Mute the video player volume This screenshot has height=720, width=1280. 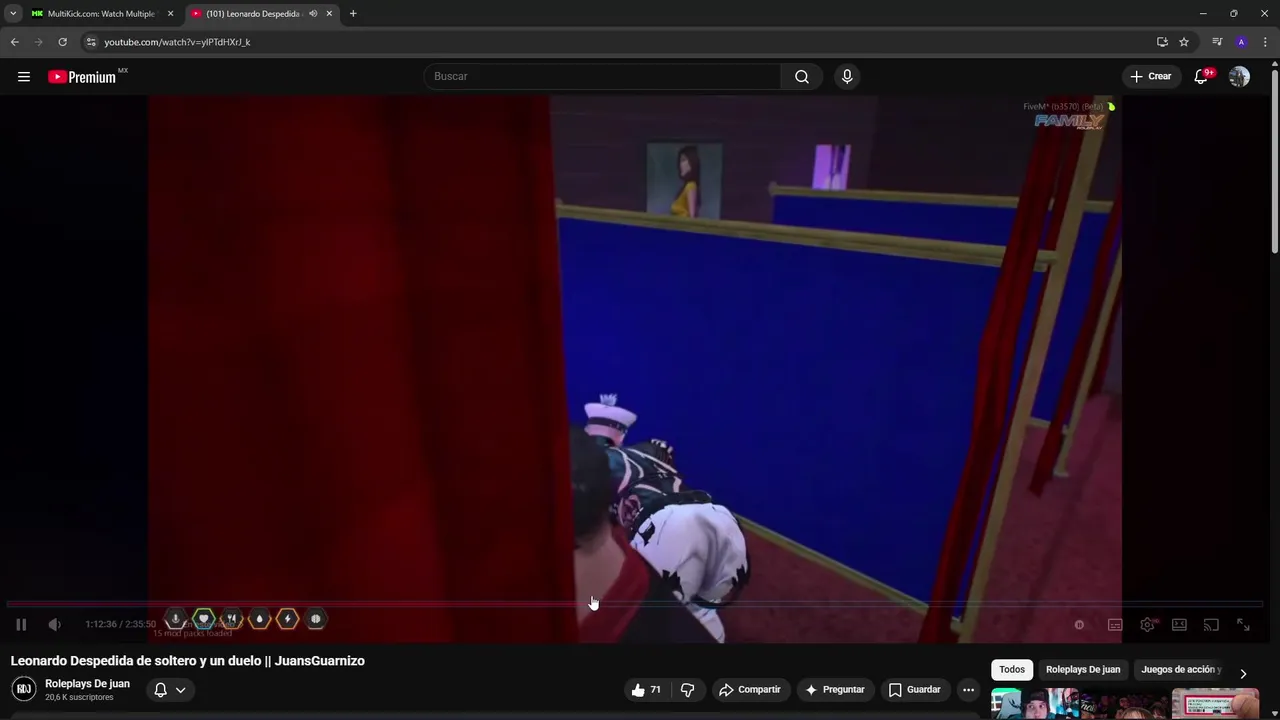pyautogui.click(x=55, y=625)
